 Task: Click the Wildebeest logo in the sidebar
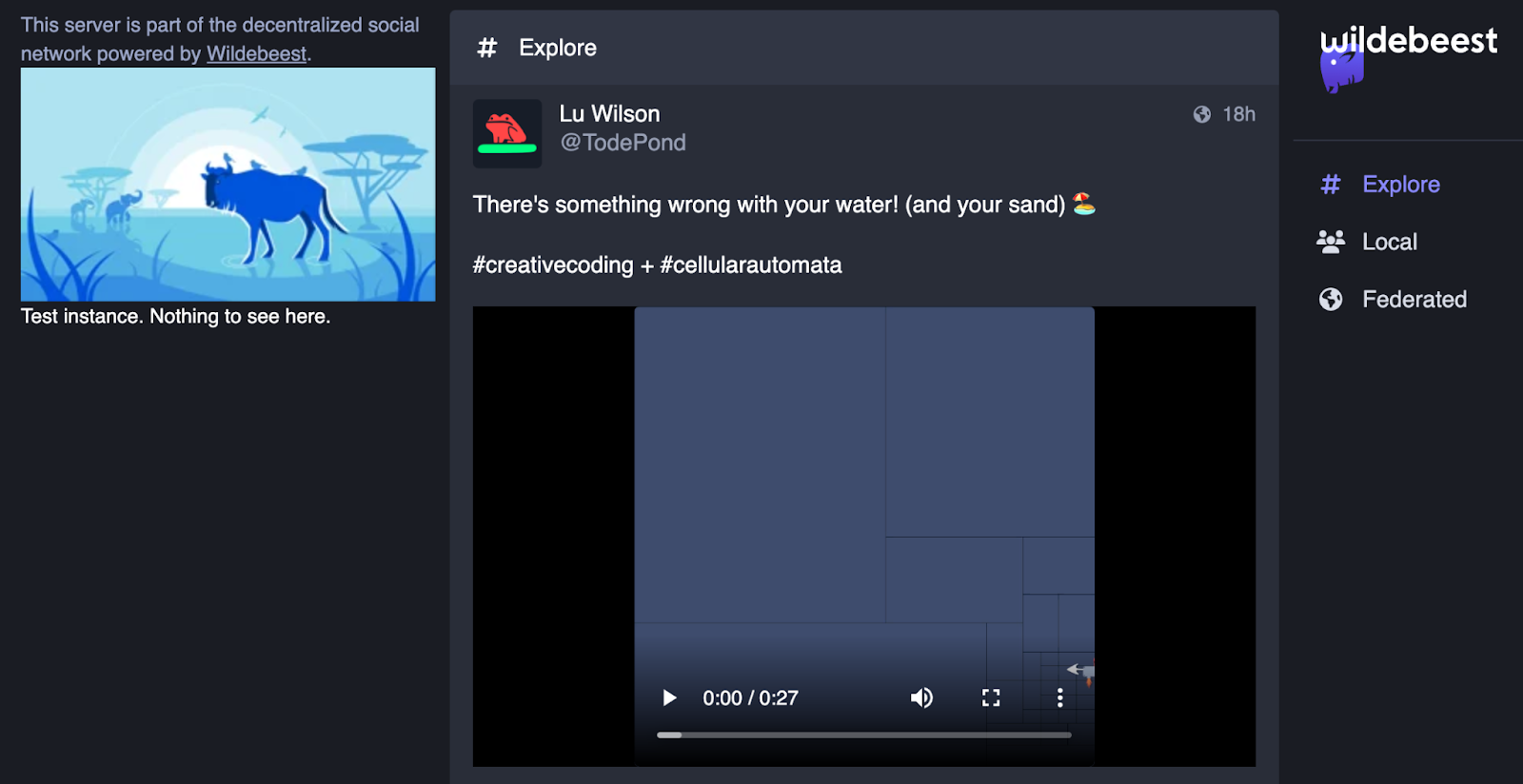coord(1408,57)
